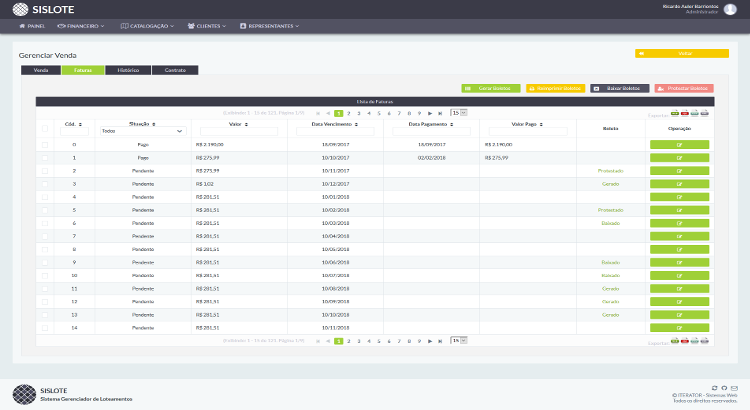The height and width of the screenshot is (410, 750).
Task: Go to page 5 in lower paginator
Action: pyautogui.click(x=379, y=341)
